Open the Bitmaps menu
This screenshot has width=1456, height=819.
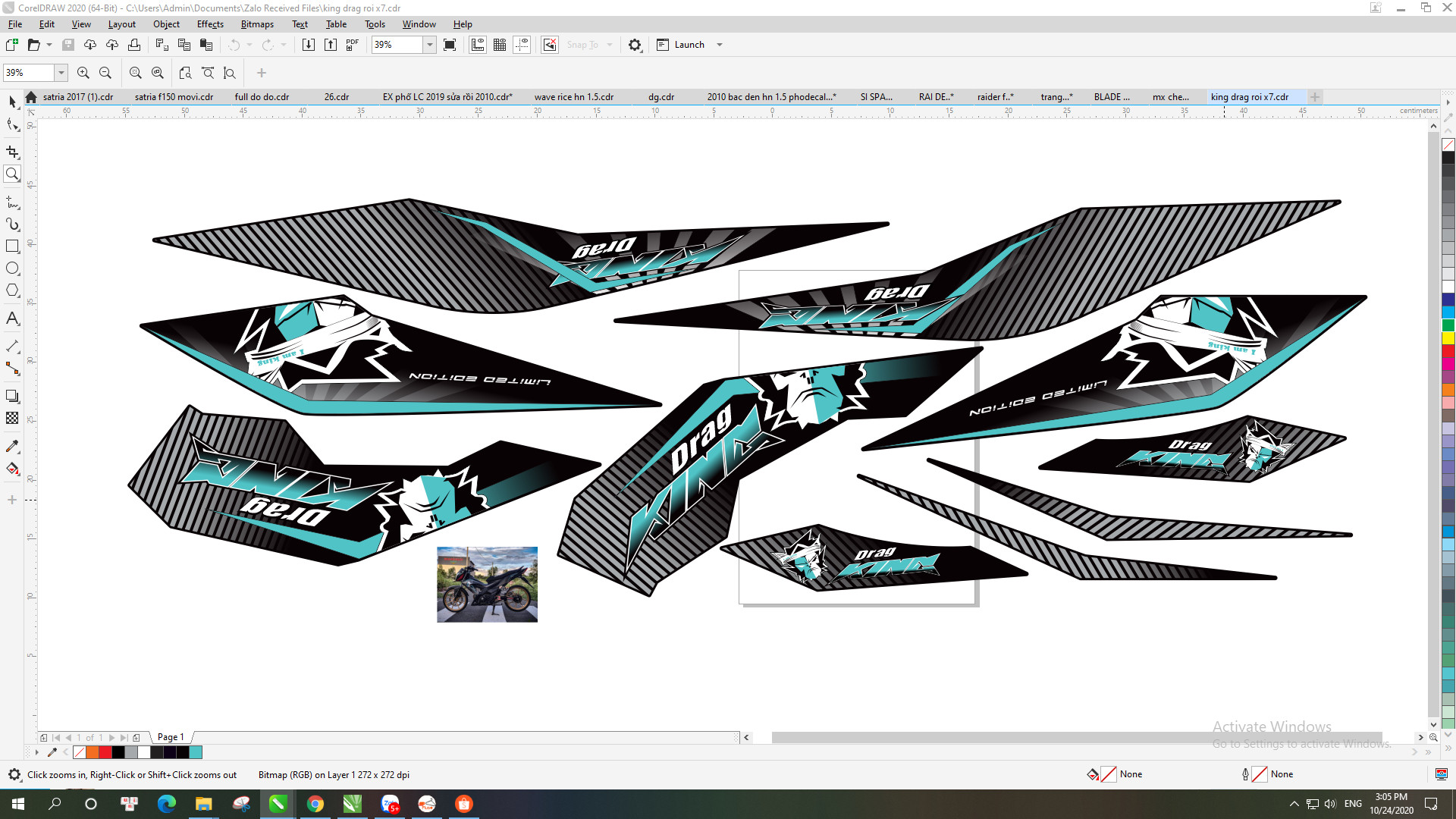tap(257, 24)
